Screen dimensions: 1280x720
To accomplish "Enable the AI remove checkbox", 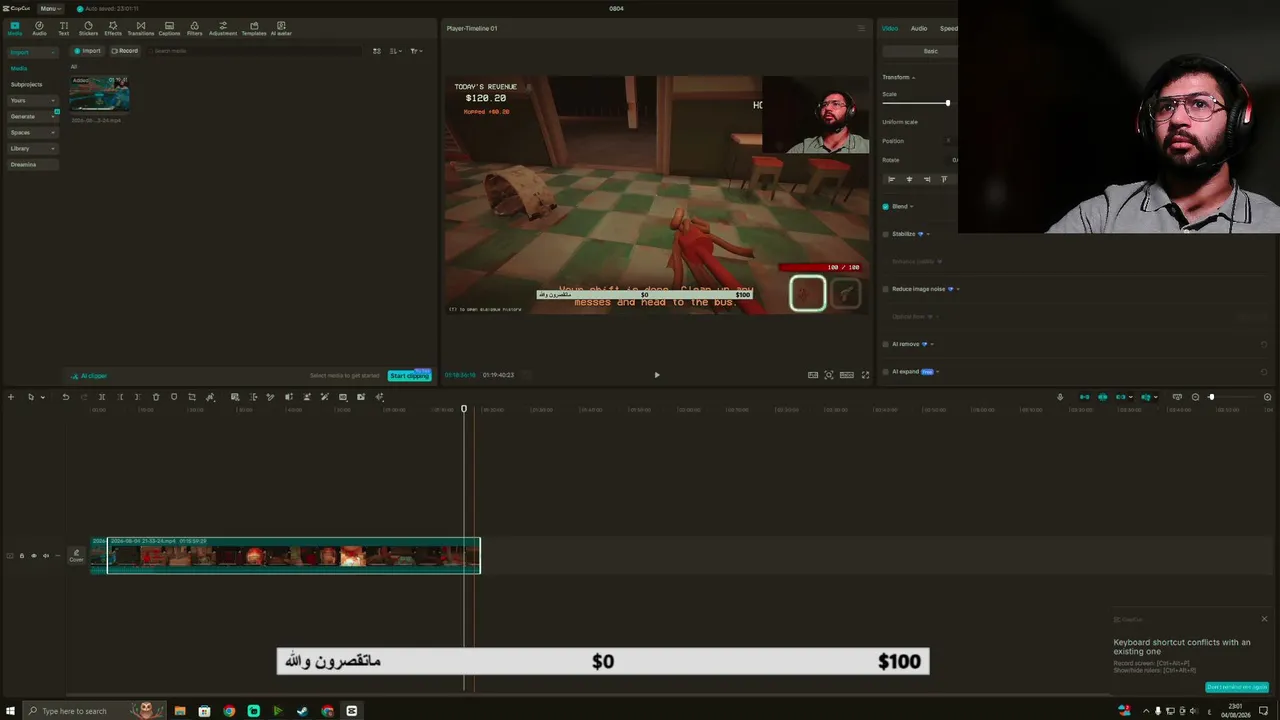I will (x=886, y=344).
